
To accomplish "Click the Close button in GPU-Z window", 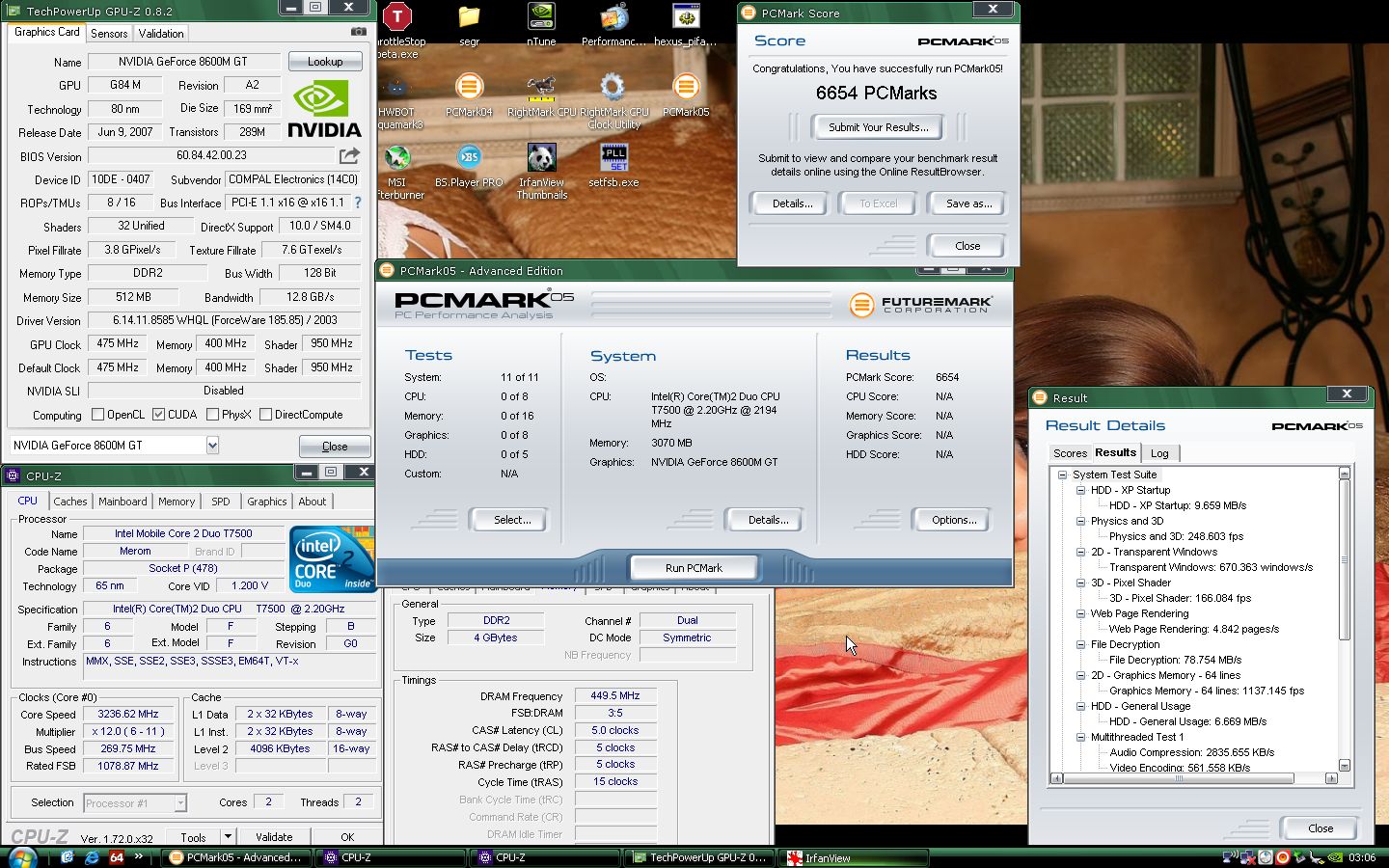I will [334, 447].
